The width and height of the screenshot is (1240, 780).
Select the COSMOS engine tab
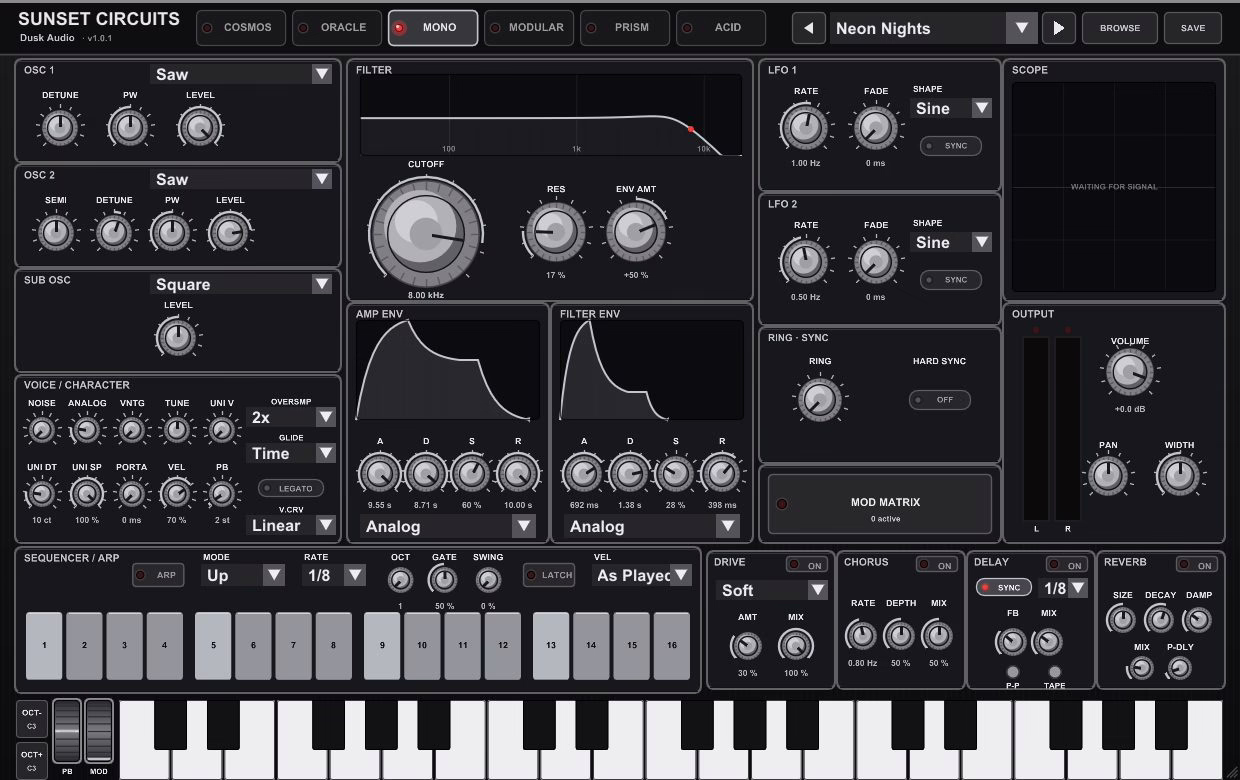(x=240, y=28)
